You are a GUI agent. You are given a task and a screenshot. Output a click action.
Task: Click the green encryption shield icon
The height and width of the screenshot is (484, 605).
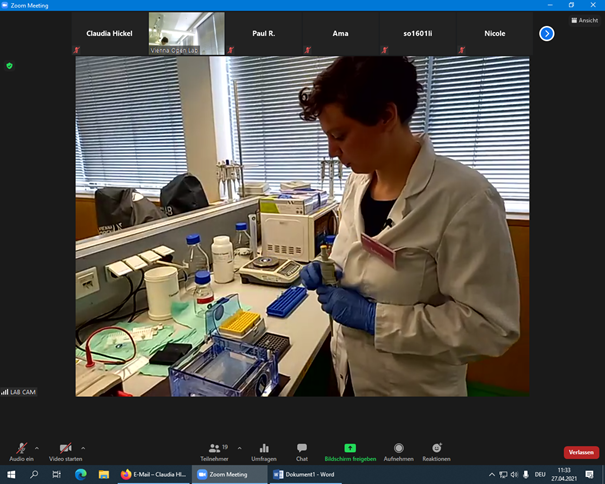9,65
